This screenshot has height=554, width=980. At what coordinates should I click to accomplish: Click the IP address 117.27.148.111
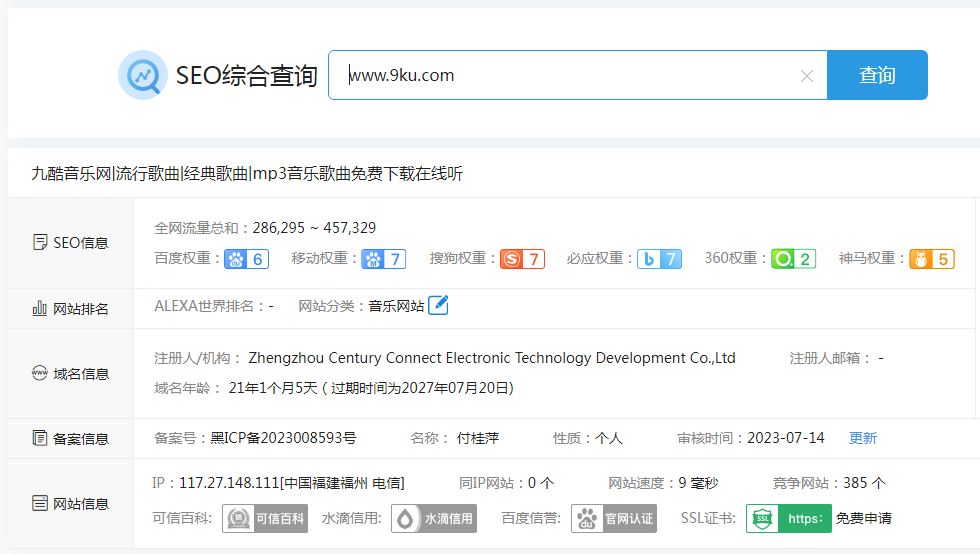[229, 483]
